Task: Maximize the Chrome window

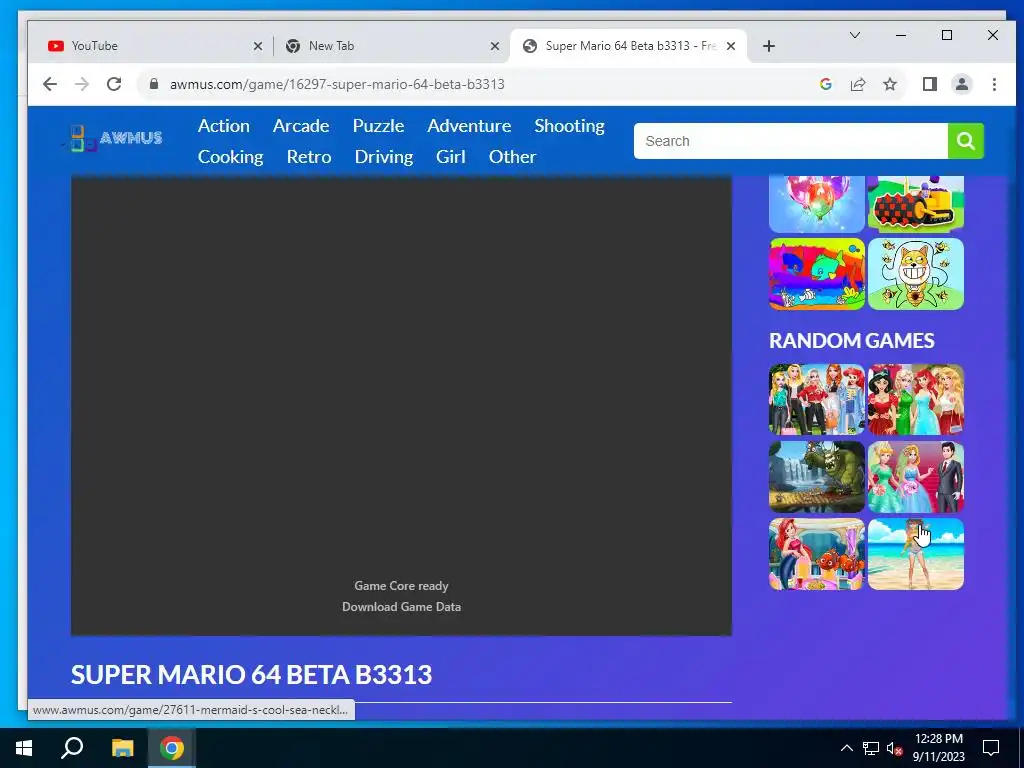Action: [x=947, y=35]
